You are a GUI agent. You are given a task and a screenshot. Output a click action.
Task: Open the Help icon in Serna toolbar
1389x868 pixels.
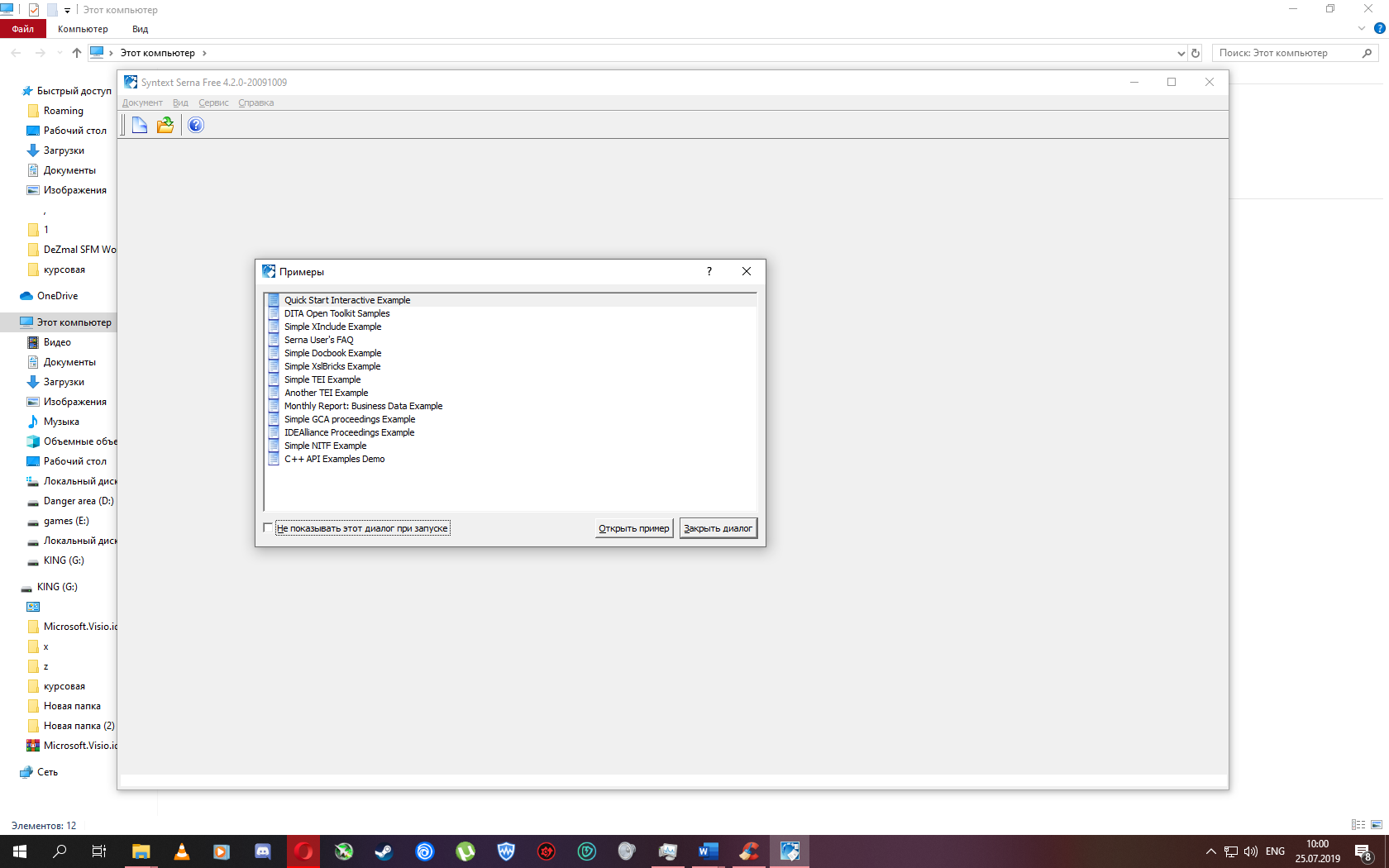click(x=196, y=125)
